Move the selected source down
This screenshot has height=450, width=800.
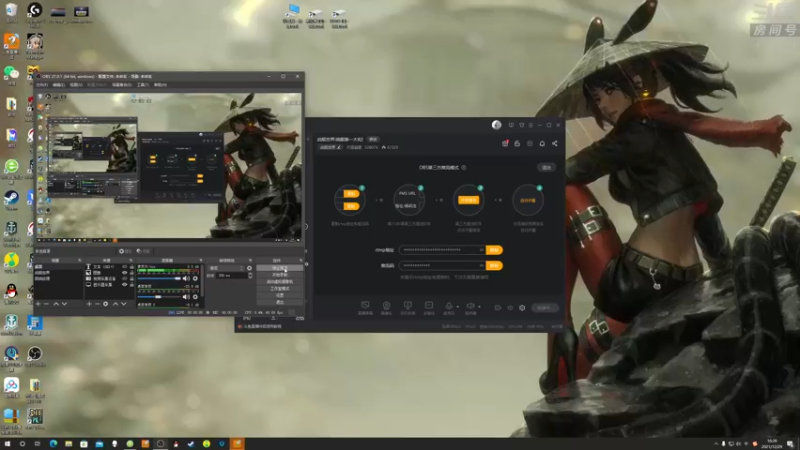pyautogui.click(x=123, y=304)
